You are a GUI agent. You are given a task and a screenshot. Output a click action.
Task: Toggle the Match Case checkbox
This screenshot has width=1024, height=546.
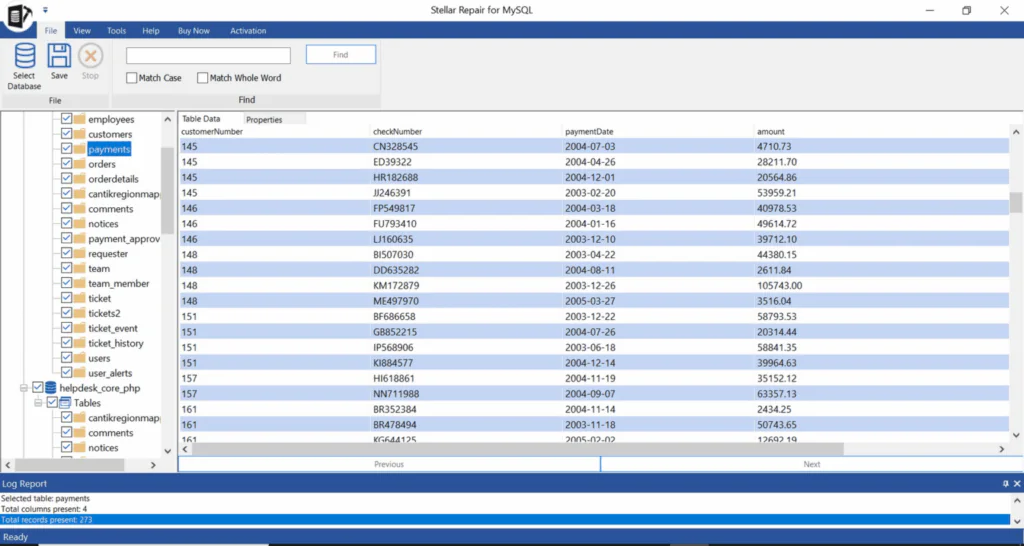(x=132, y=78)
